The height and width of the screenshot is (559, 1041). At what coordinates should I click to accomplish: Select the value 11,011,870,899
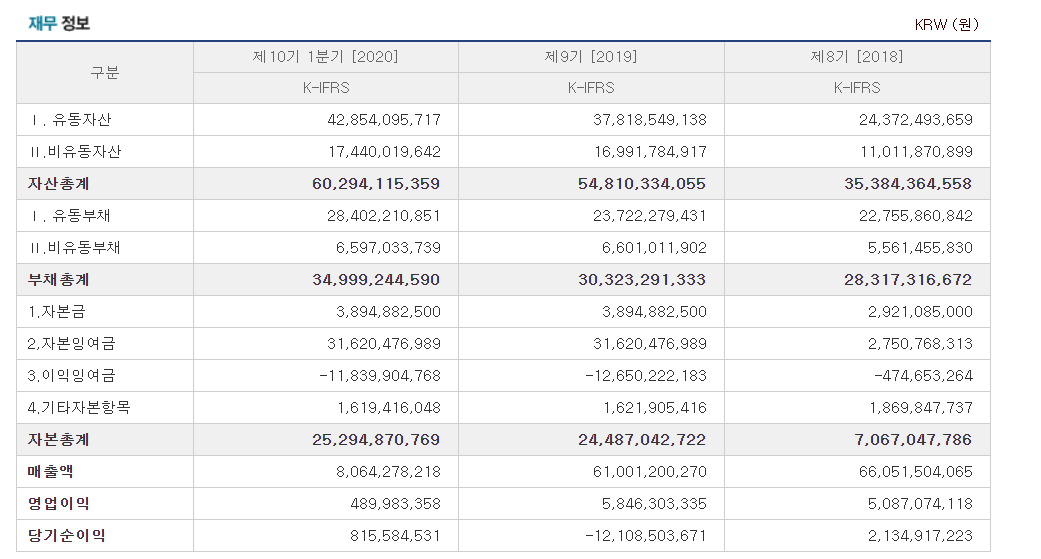916,152
